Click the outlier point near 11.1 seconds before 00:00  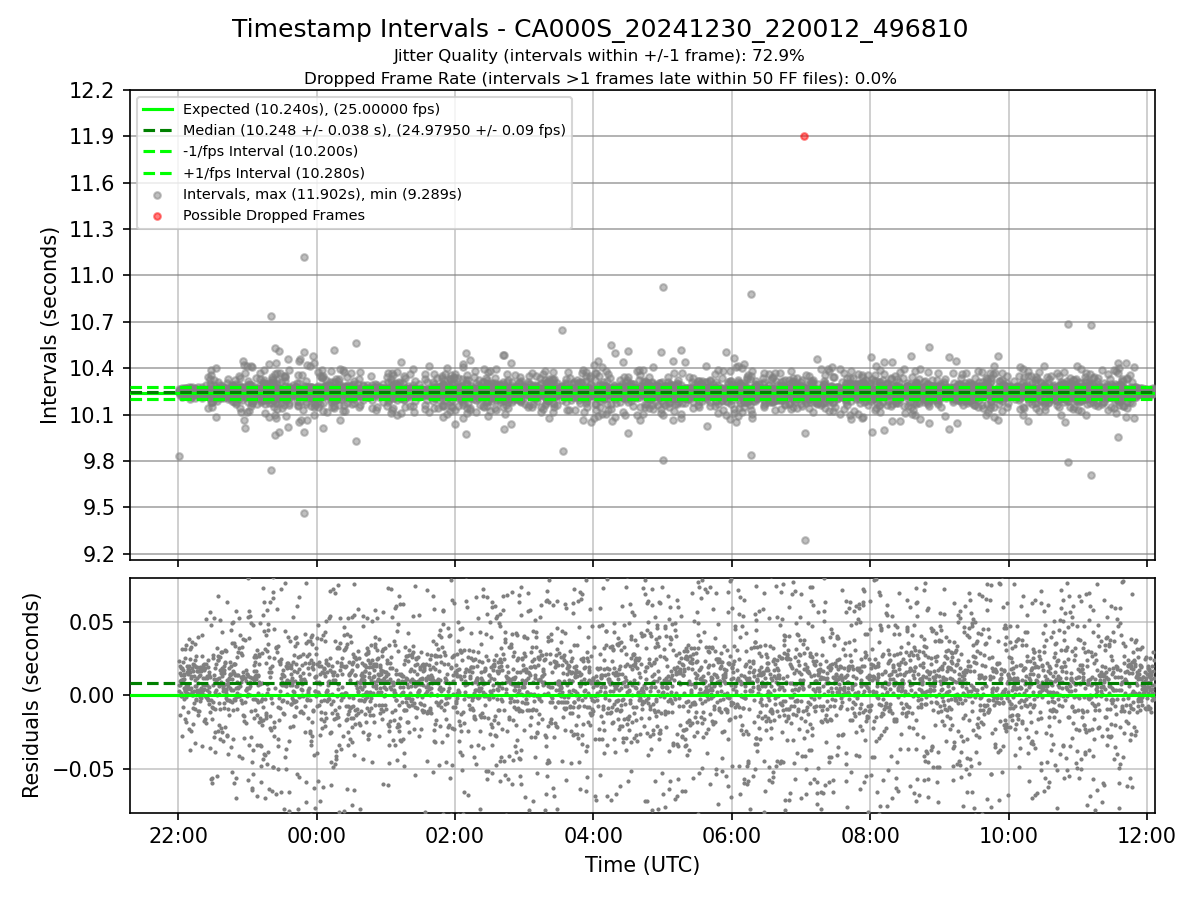click(x=304, y=257)
